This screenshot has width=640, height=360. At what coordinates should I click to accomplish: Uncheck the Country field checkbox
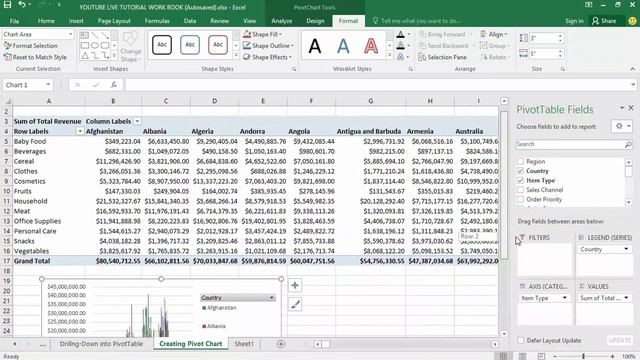[520, 171]
